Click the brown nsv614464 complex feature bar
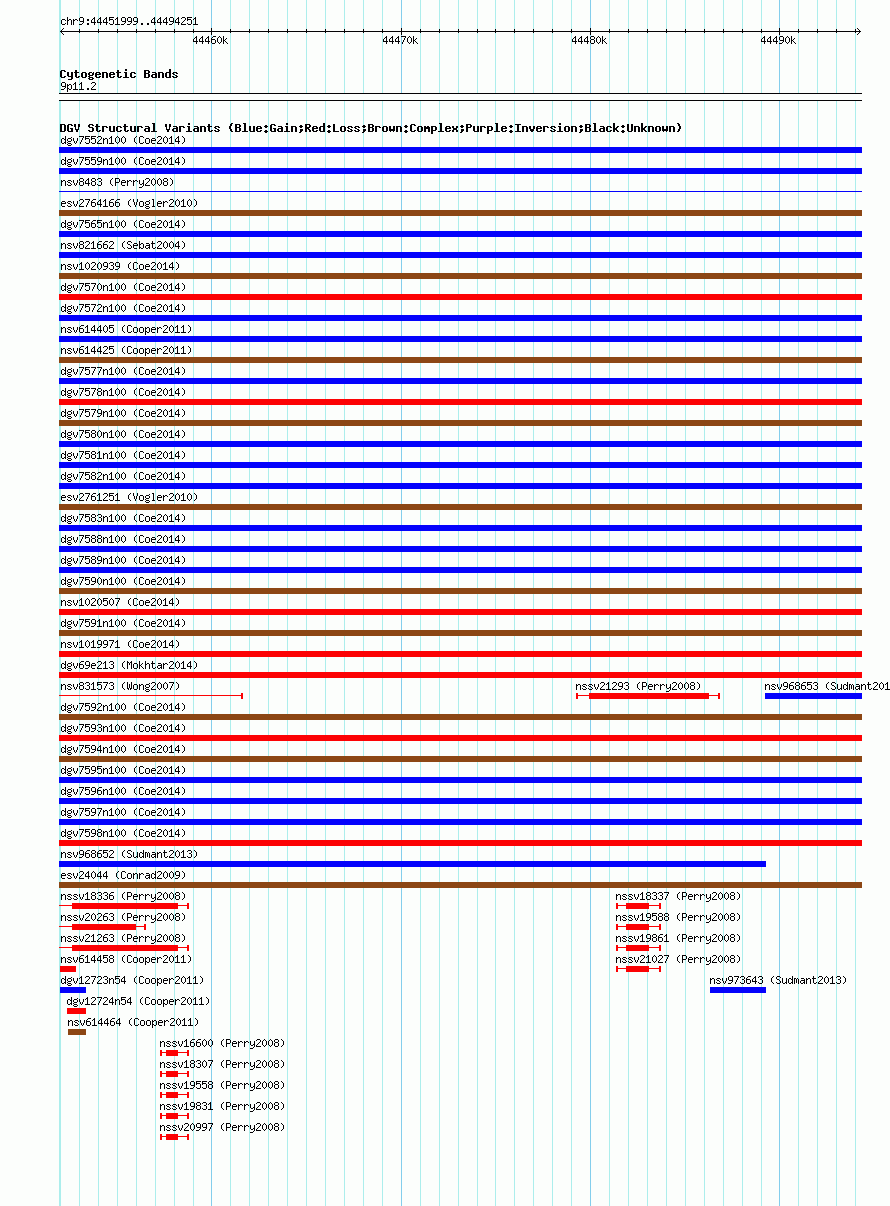Screen dimensions: 890x1206 point(77,1032)
